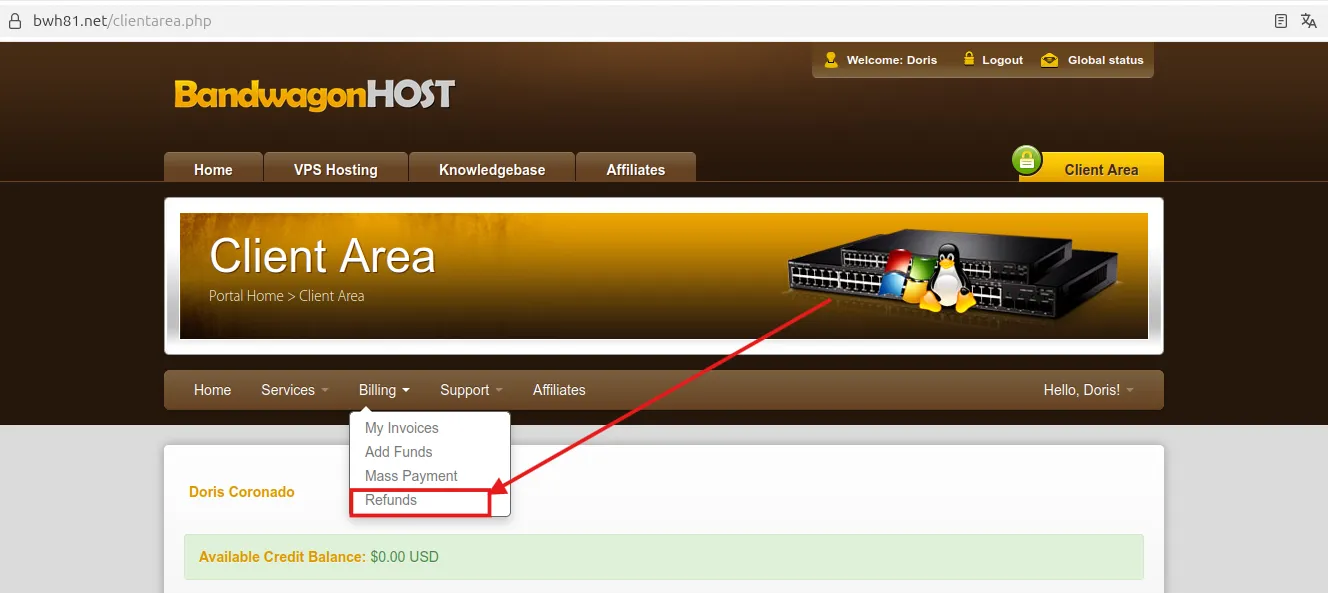This screenshot has width=1328, height=593.
Task: Click the Portal Home breadcrumb link
Action: [x=245, y=296]
